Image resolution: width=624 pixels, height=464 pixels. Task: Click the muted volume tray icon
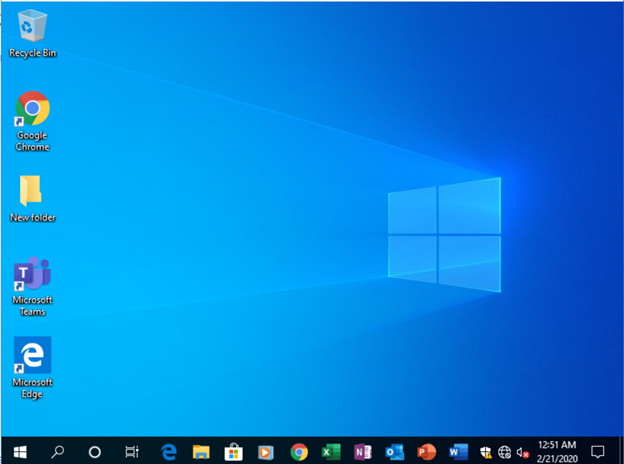[x=523, y=452]
